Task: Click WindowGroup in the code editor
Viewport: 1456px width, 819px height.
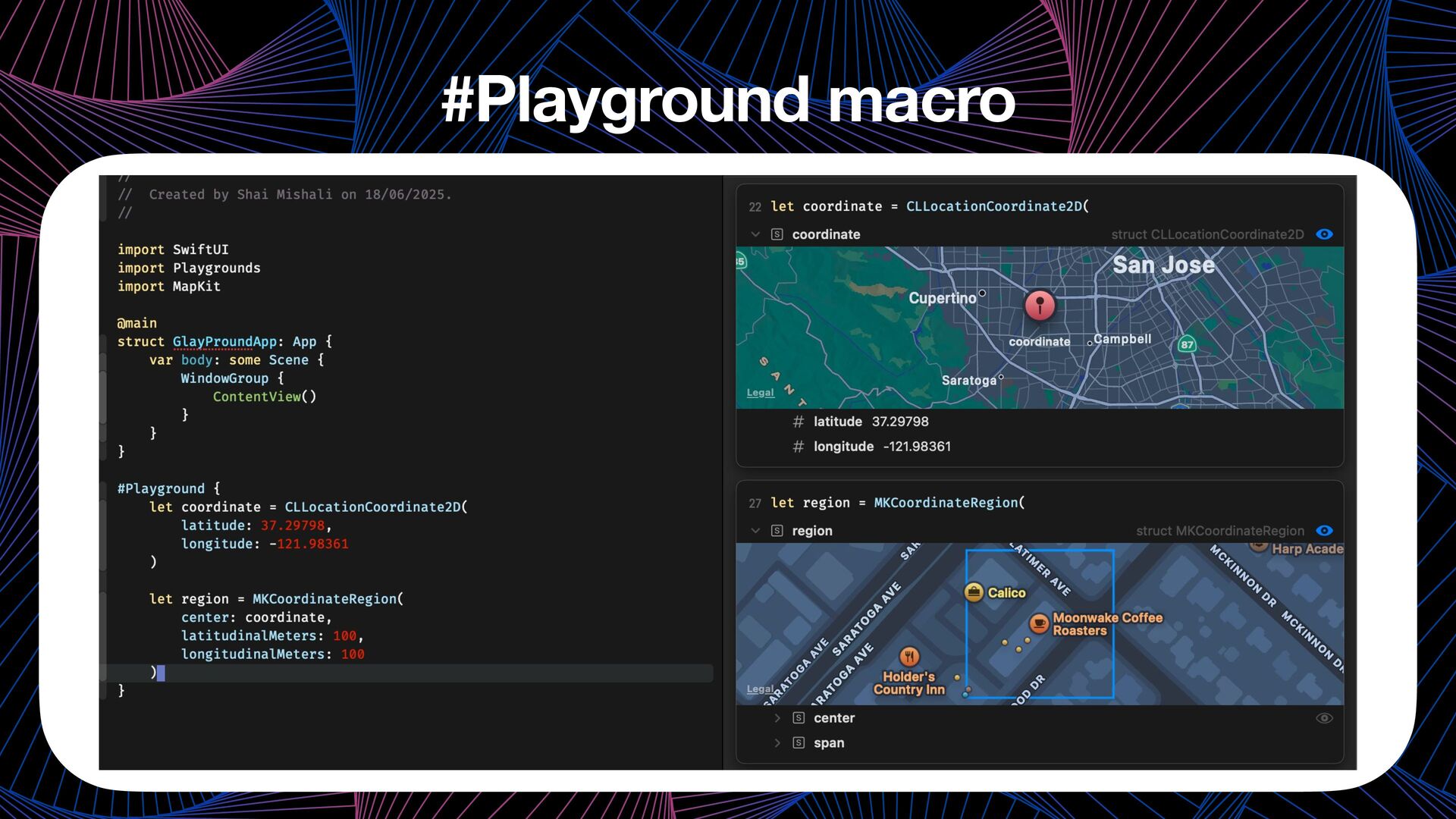Action: (x=224, y=378)
